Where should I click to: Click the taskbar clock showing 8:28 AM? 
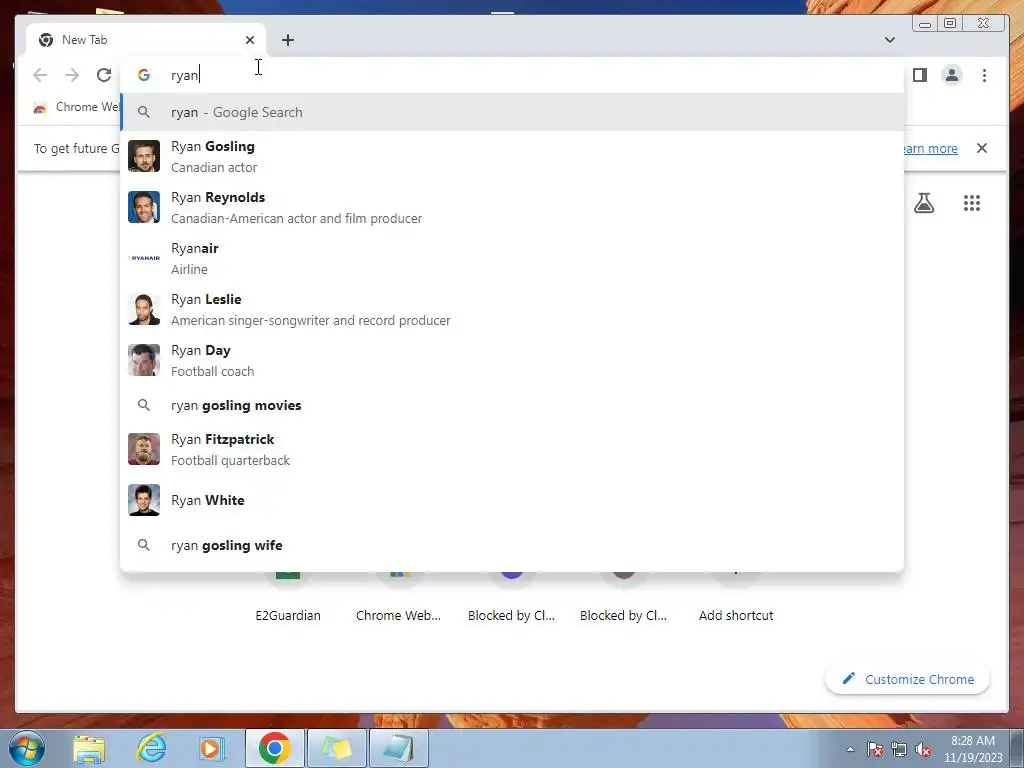pos(973,749)
